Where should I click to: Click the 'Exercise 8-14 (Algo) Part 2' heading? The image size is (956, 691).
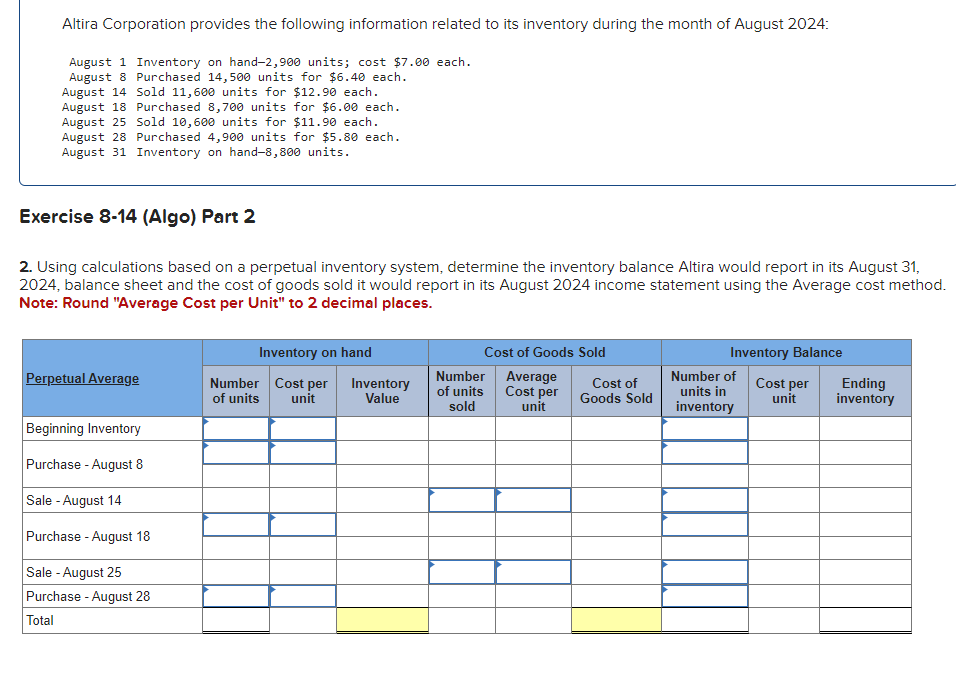pos(137,217)
